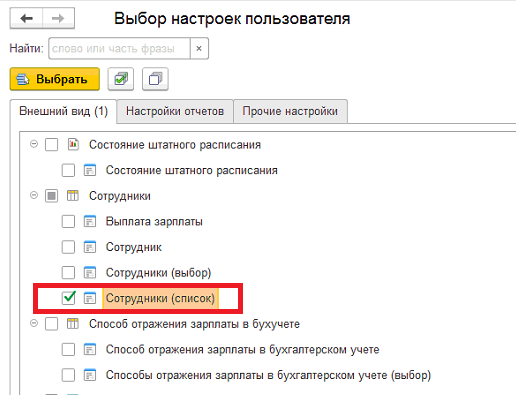Clear the search field with the x button

[x=199, y=49]
